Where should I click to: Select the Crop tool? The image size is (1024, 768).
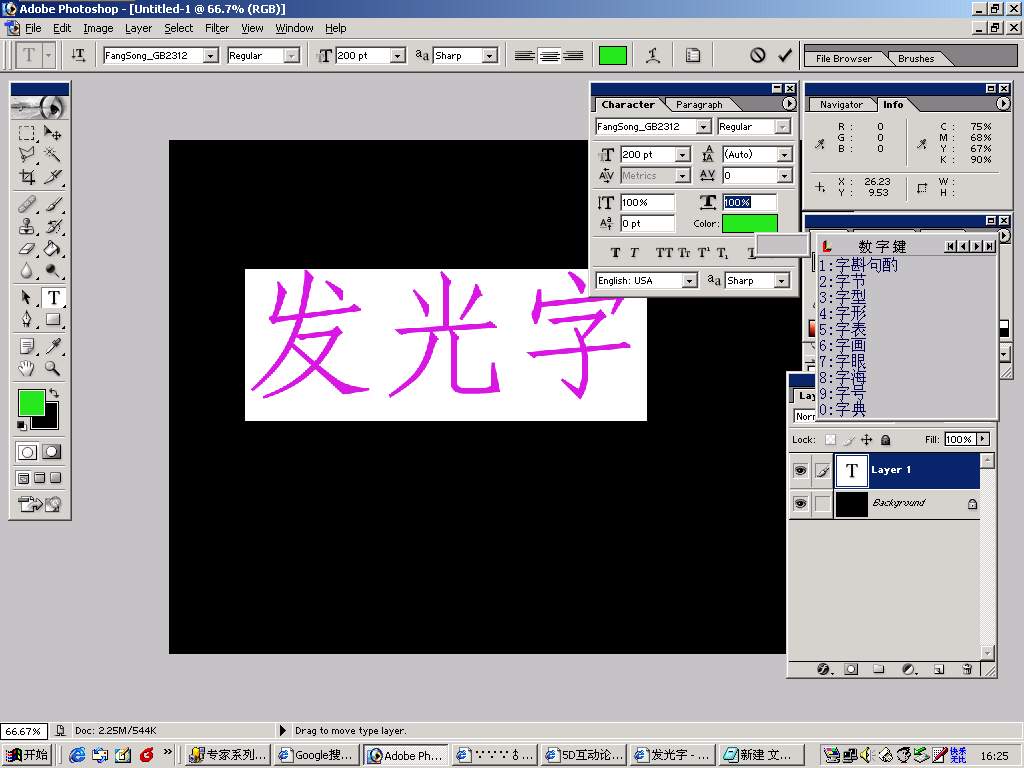[x=26, y=176]
